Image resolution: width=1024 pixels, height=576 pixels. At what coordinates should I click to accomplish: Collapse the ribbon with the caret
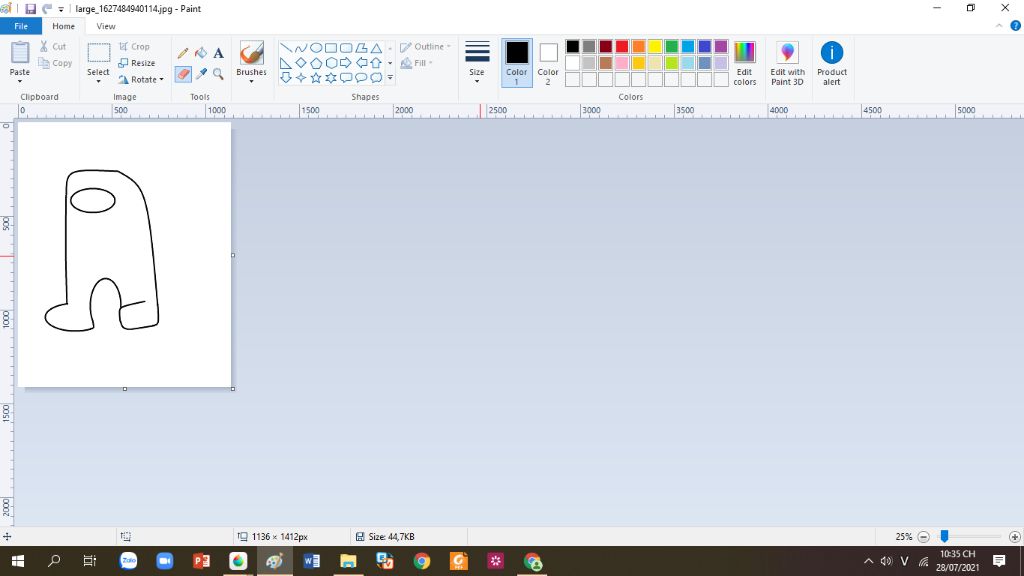pos(999,26)
